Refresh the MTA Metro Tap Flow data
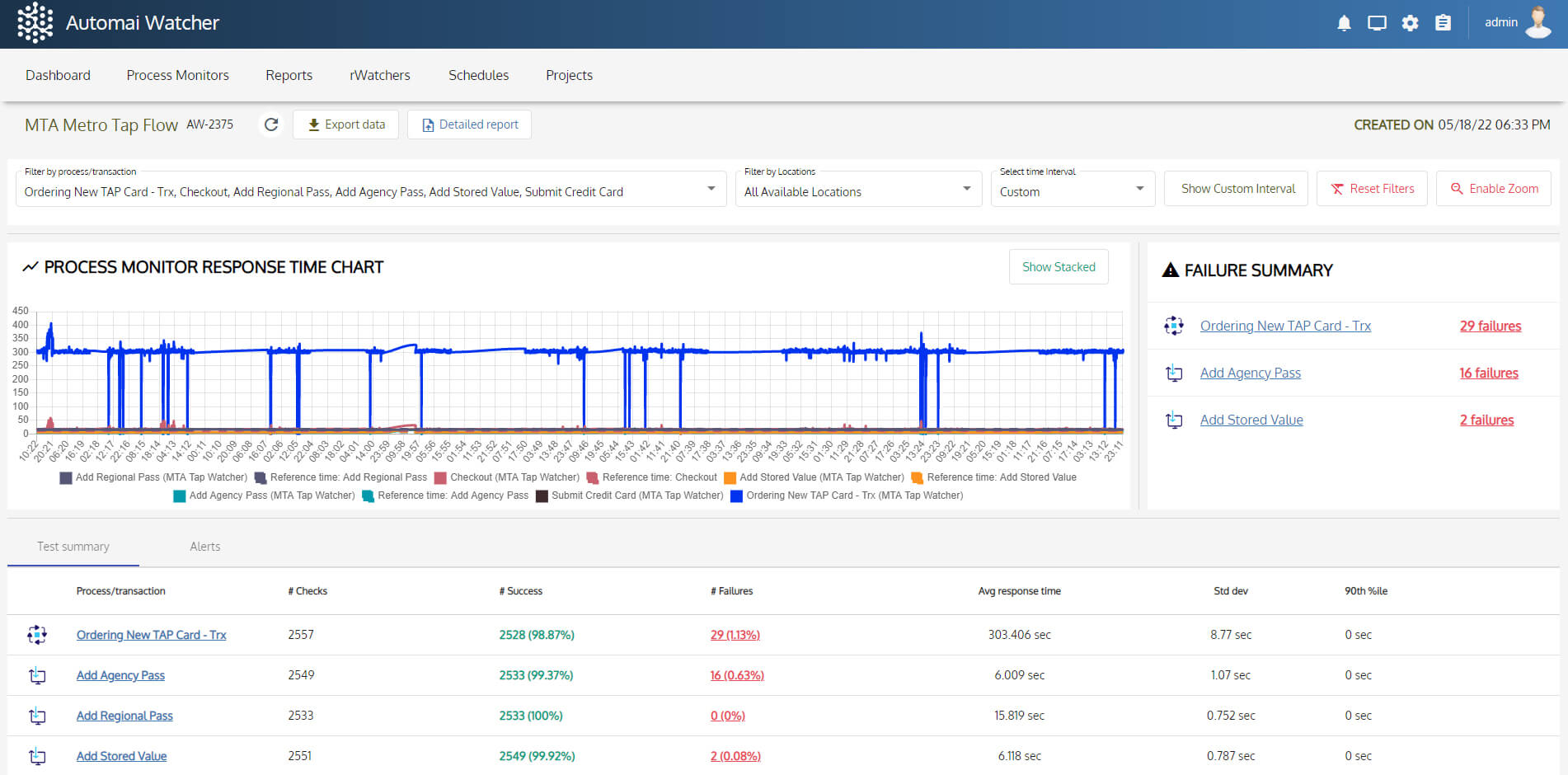Screen dimensions: 1568x775 (271, 124)
